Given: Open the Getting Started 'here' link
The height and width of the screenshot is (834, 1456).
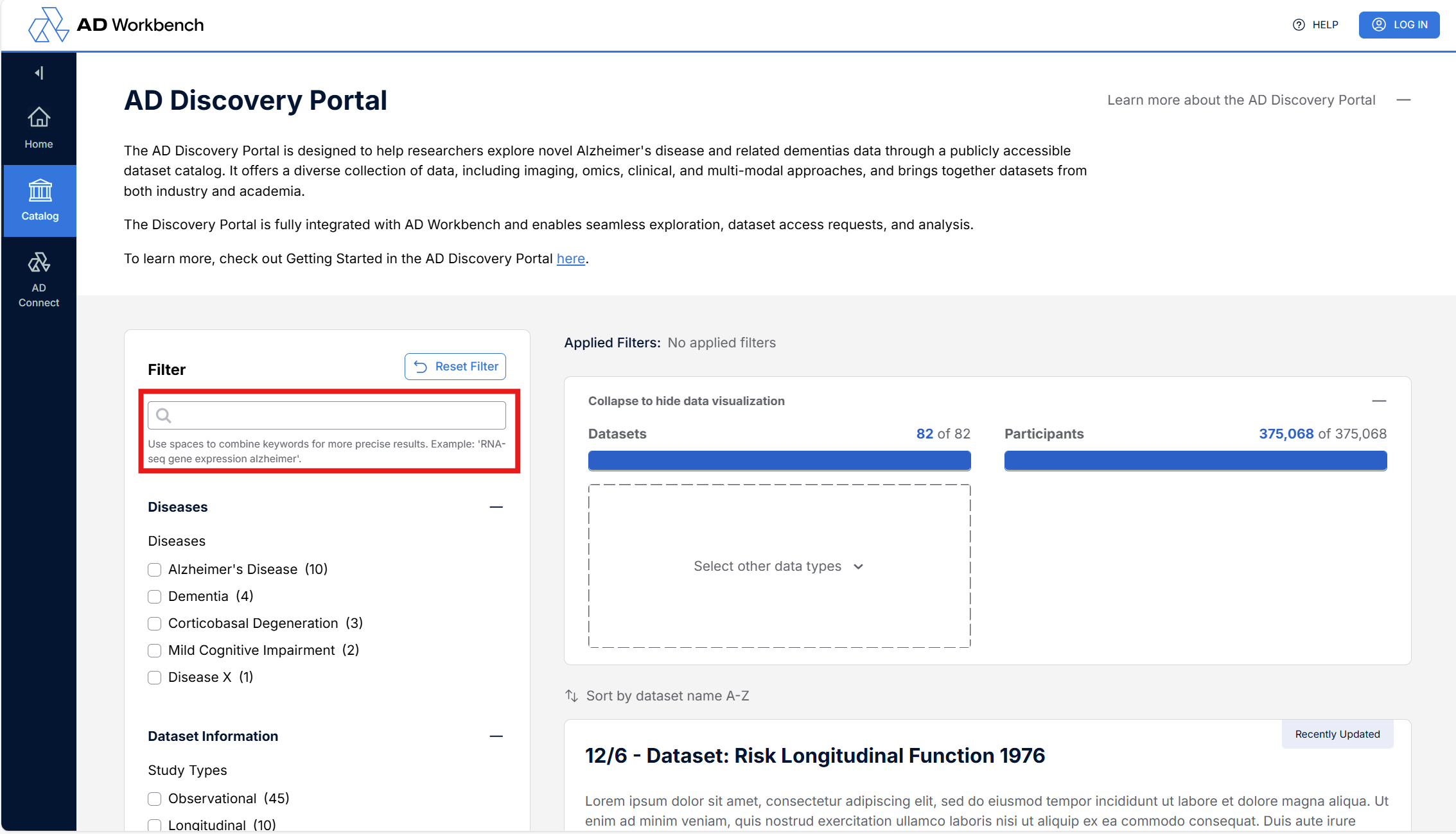Looking at the screenshot, I should click(x=570, y=259).
